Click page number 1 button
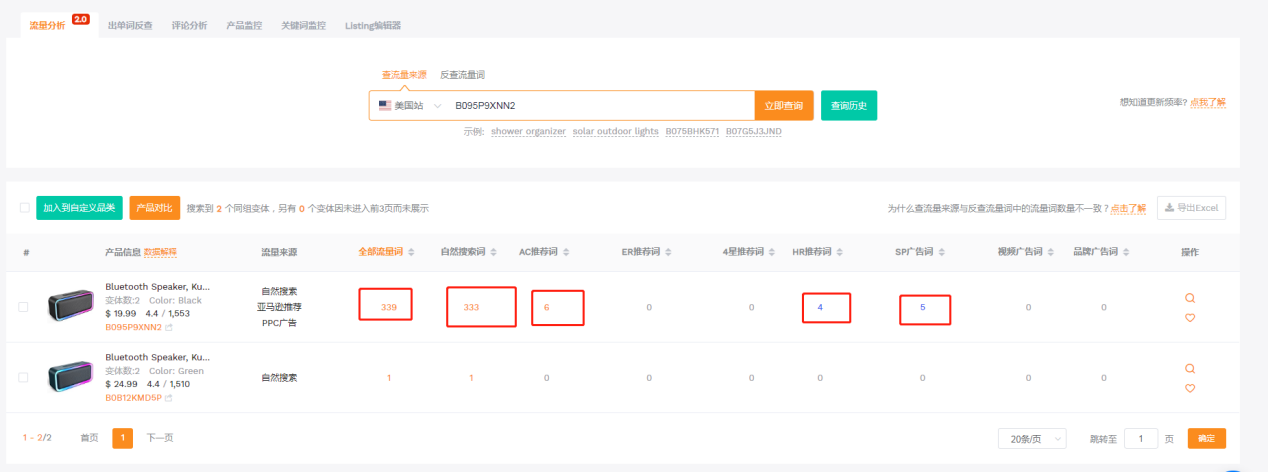This screenshot has width=1268, height=472. pos(122,438)
